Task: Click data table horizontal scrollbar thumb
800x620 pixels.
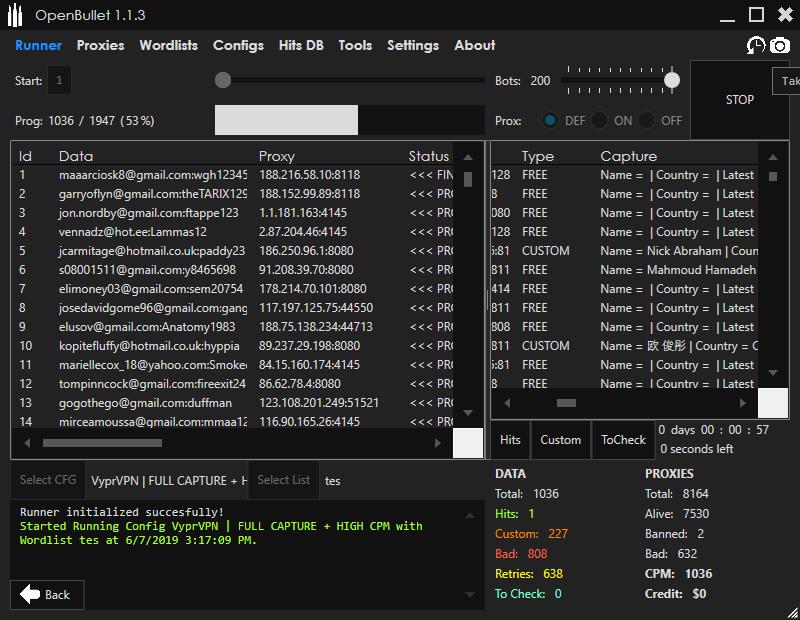Action: 103,443
